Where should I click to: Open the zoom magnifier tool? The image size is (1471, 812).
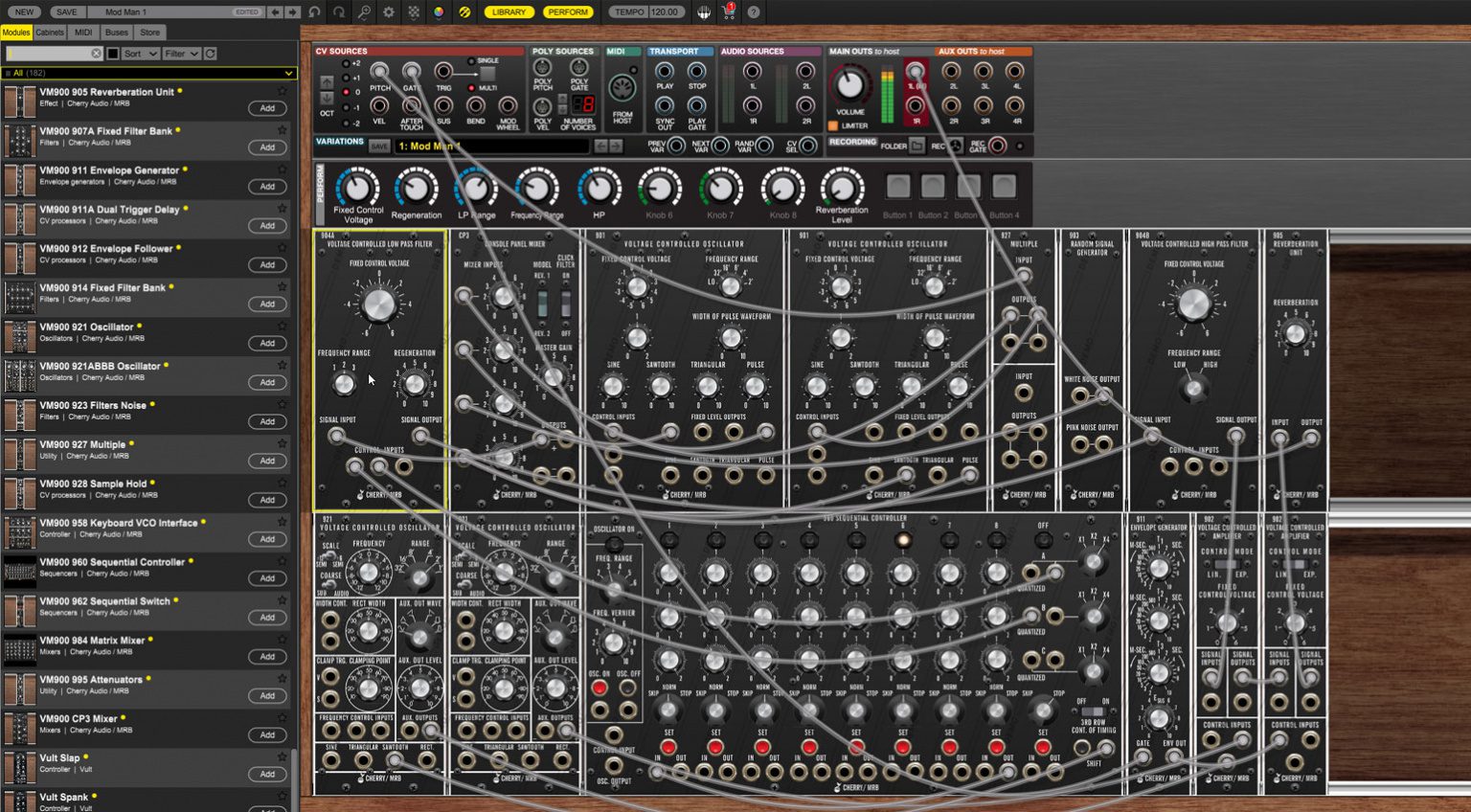366,12
